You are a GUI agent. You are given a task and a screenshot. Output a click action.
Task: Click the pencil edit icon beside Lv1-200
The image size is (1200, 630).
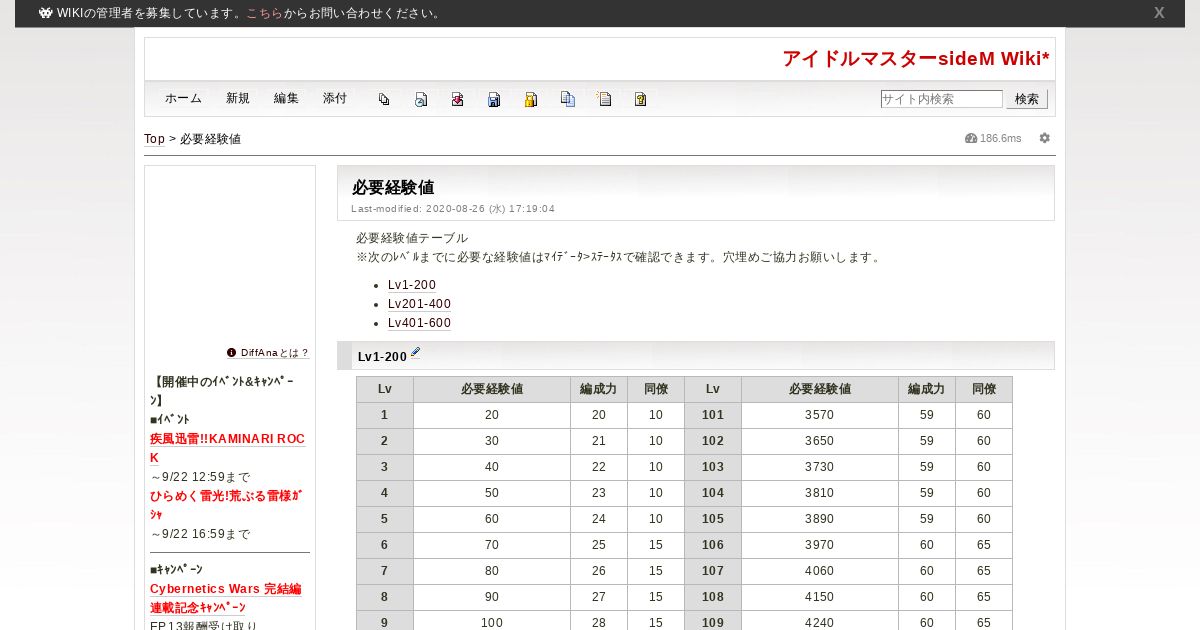(416, 352)
